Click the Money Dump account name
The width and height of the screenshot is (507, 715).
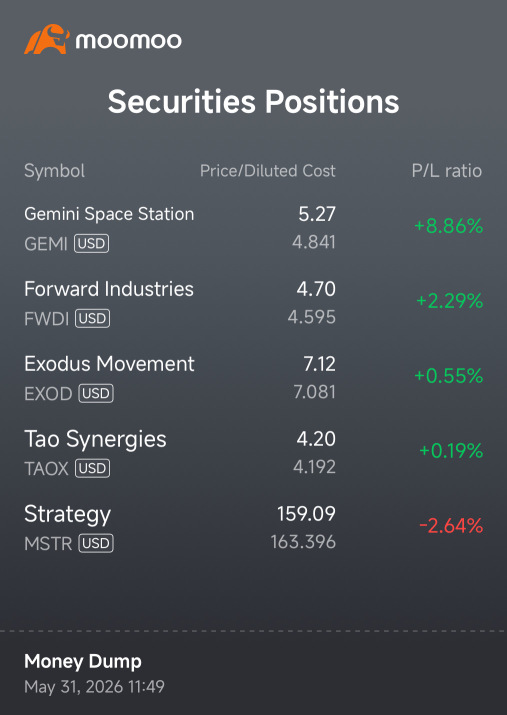pos(83,661)
